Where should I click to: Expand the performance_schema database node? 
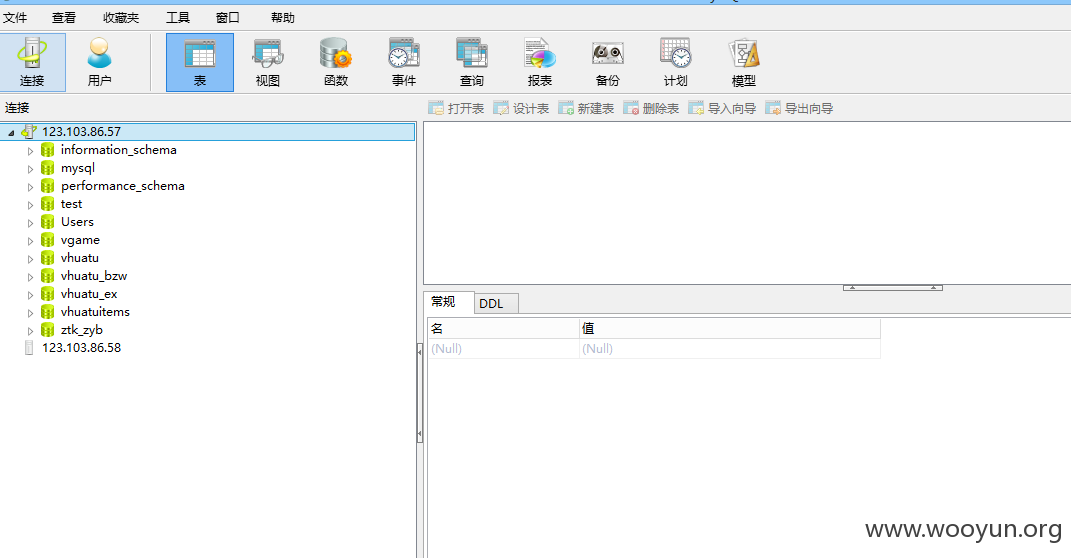[30, 186]
